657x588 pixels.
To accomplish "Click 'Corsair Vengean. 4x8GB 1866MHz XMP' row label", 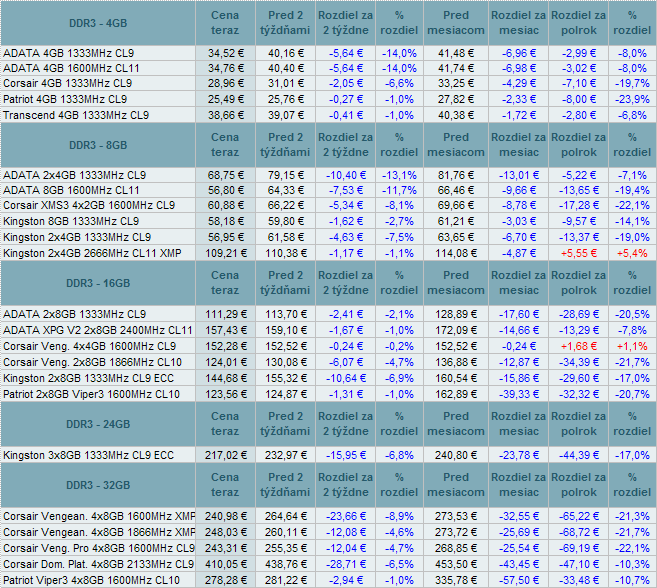I will [x=99, y=532].
